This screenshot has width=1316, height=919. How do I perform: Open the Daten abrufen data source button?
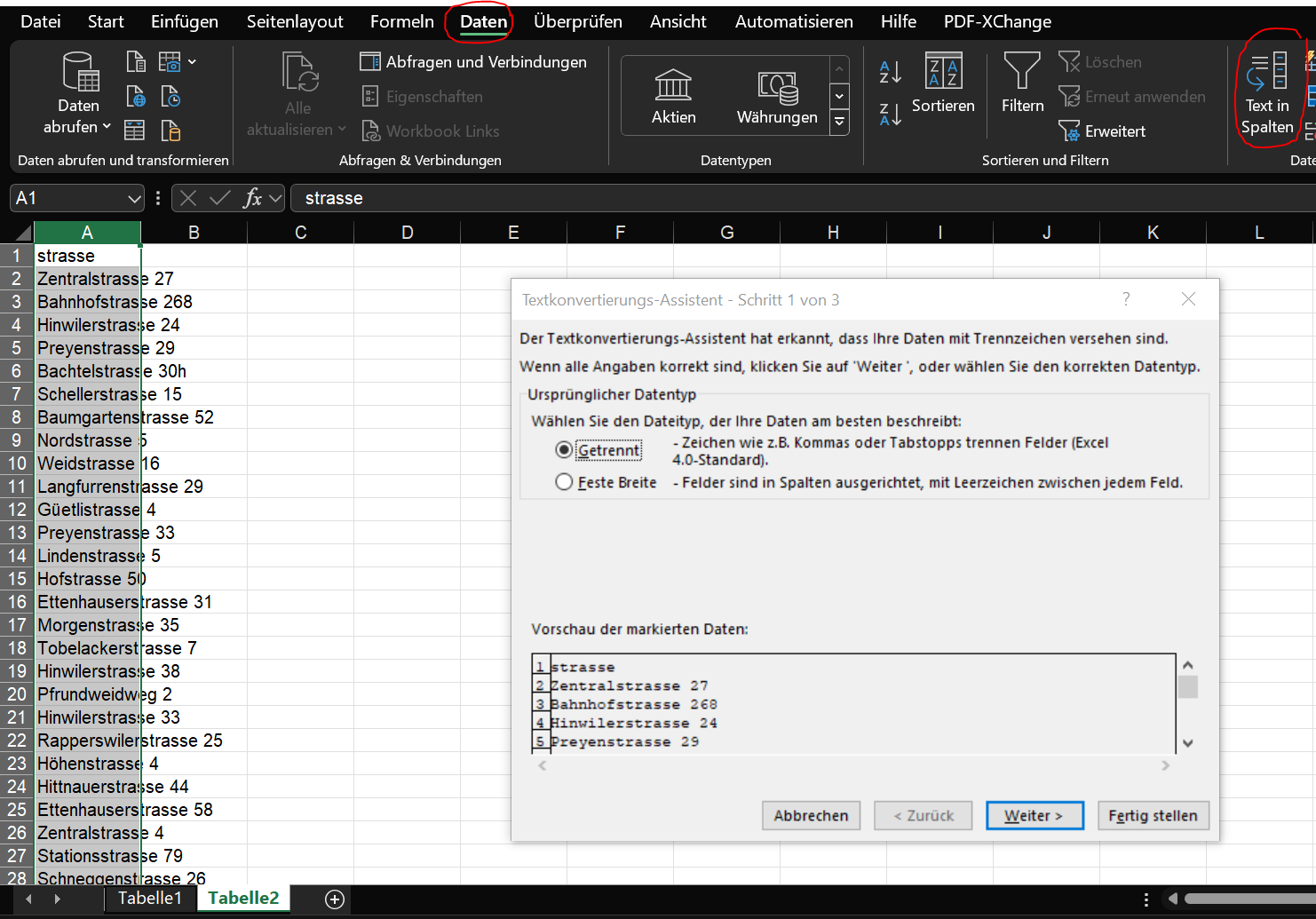(x=79, y=92)
